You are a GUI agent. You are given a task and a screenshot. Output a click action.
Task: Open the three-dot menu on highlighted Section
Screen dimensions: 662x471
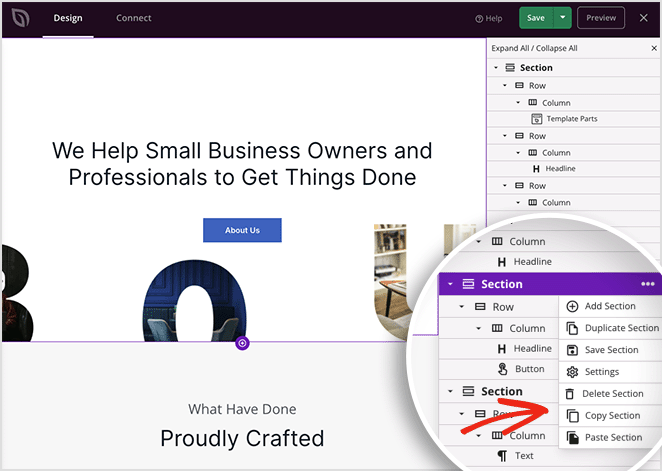(648, 284)
